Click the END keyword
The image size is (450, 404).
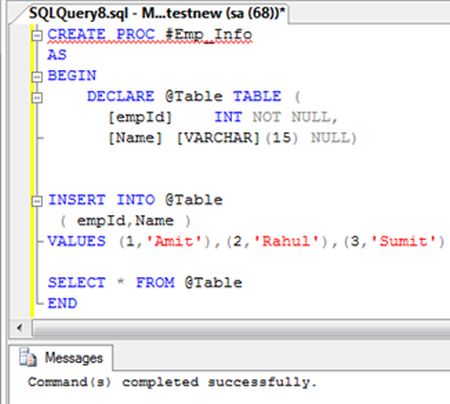click(x=62, y=303)
